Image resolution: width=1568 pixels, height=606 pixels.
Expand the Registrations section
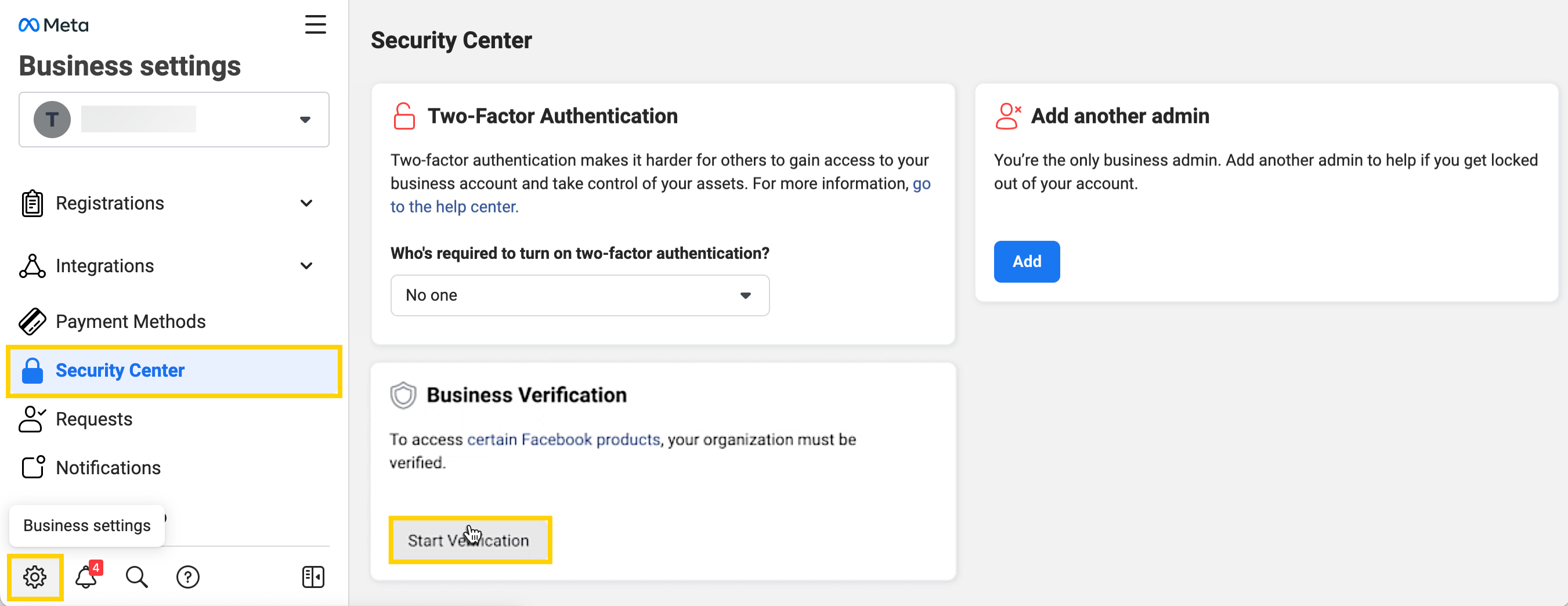[306, 203]
